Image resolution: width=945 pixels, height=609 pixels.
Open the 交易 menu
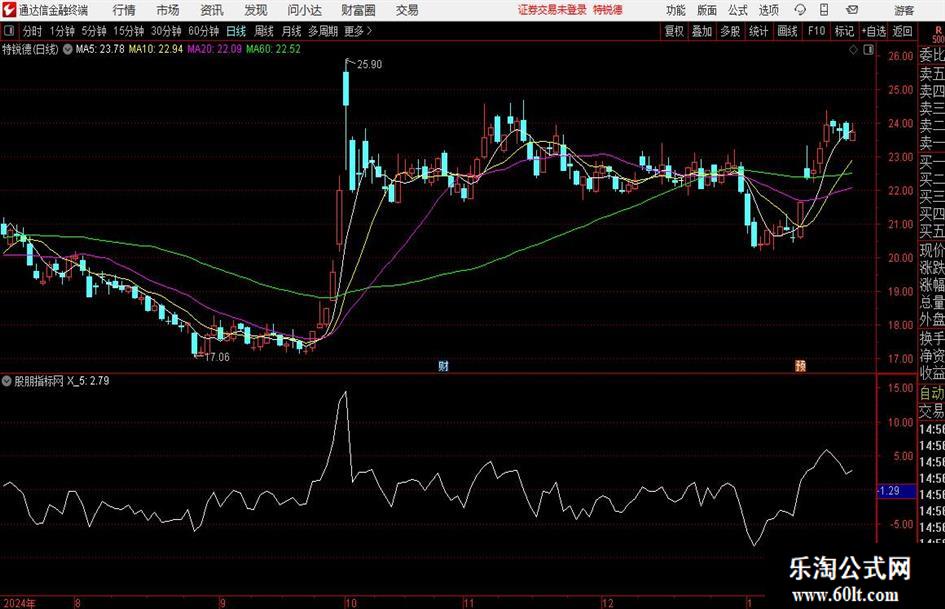pyautogui.click(x=407, y=10)
